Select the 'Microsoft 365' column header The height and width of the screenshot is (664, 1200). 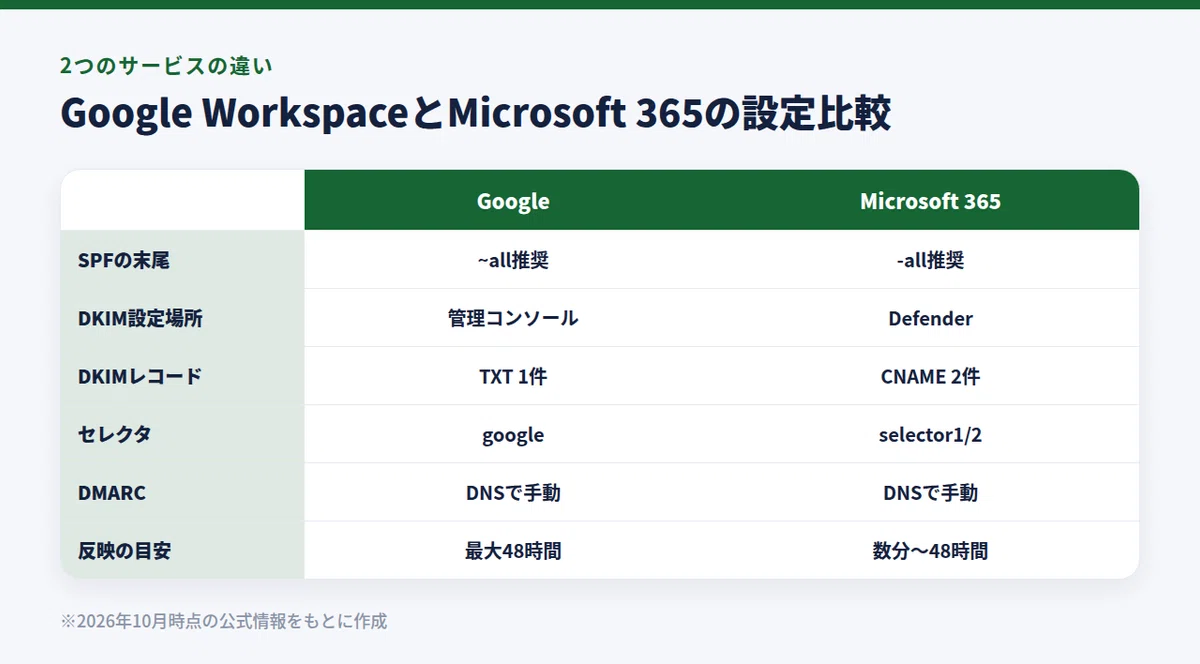(x=930, y=201)
